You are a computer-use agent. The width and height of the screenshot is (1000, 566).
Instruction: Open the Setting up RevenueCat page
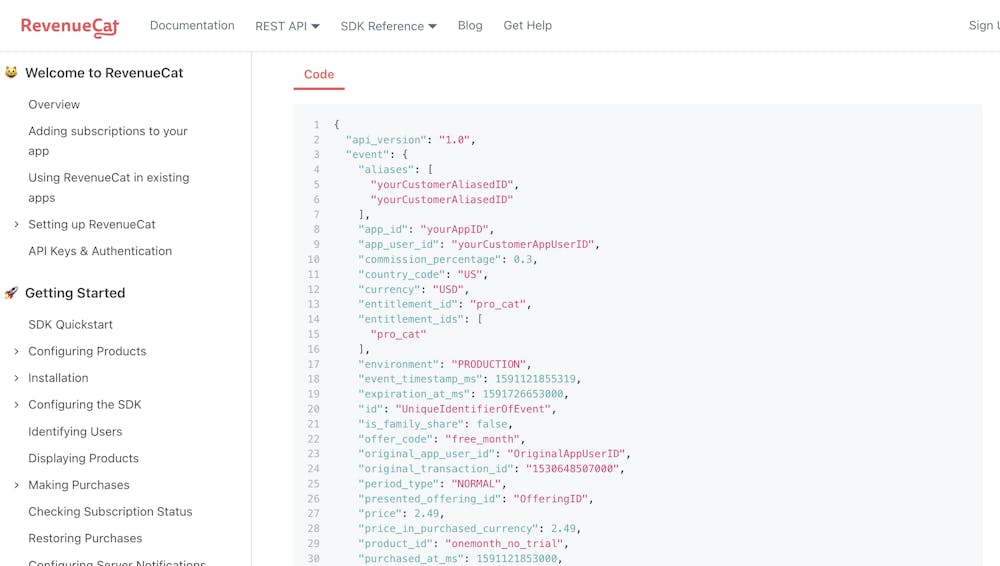click(92, 224)
